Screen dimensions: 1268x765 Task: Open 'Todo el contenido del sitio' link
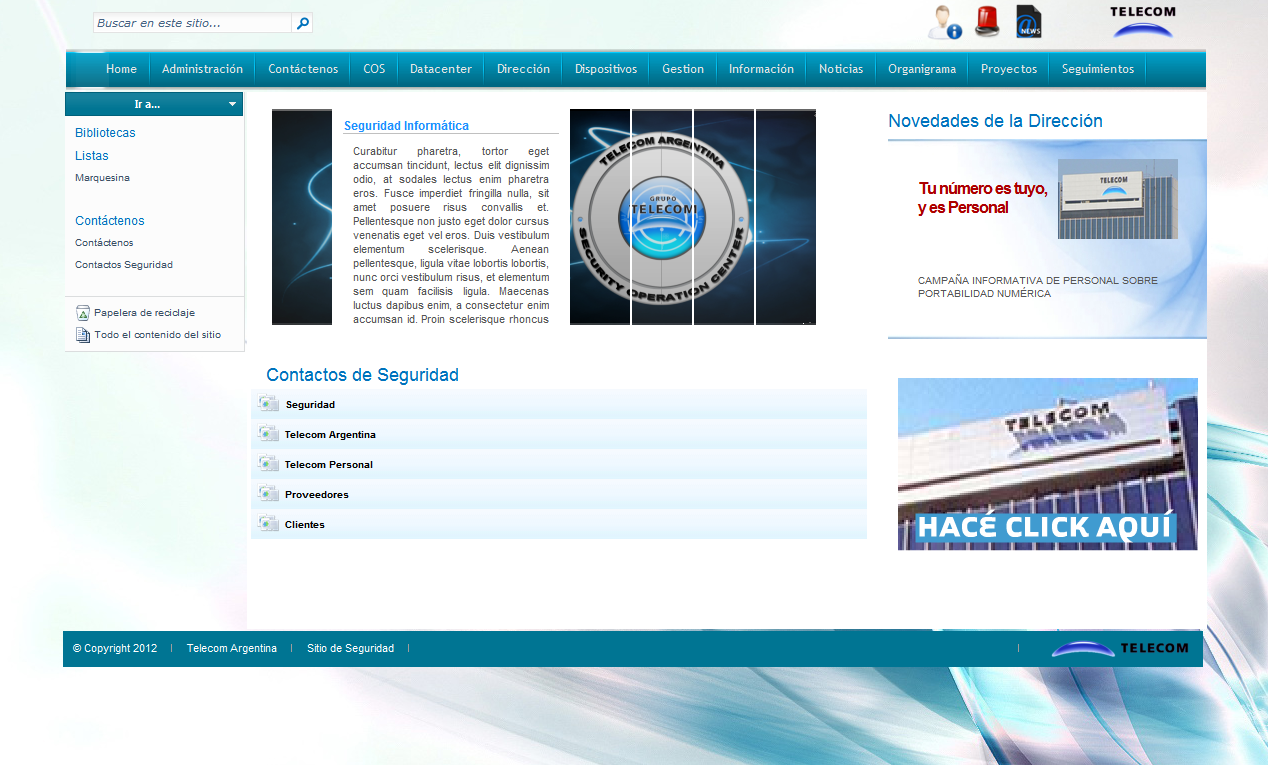point(158,335)
